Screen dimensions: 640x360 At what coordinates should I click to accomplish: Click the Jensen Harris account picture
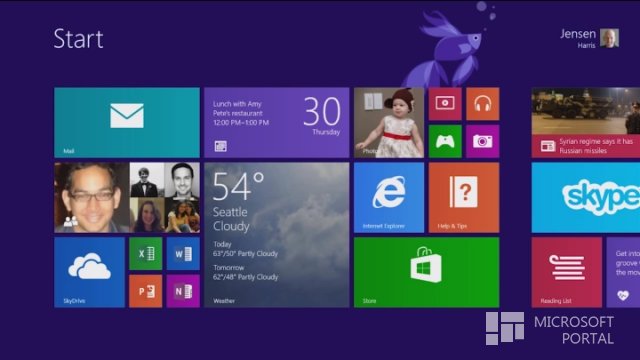609,38
